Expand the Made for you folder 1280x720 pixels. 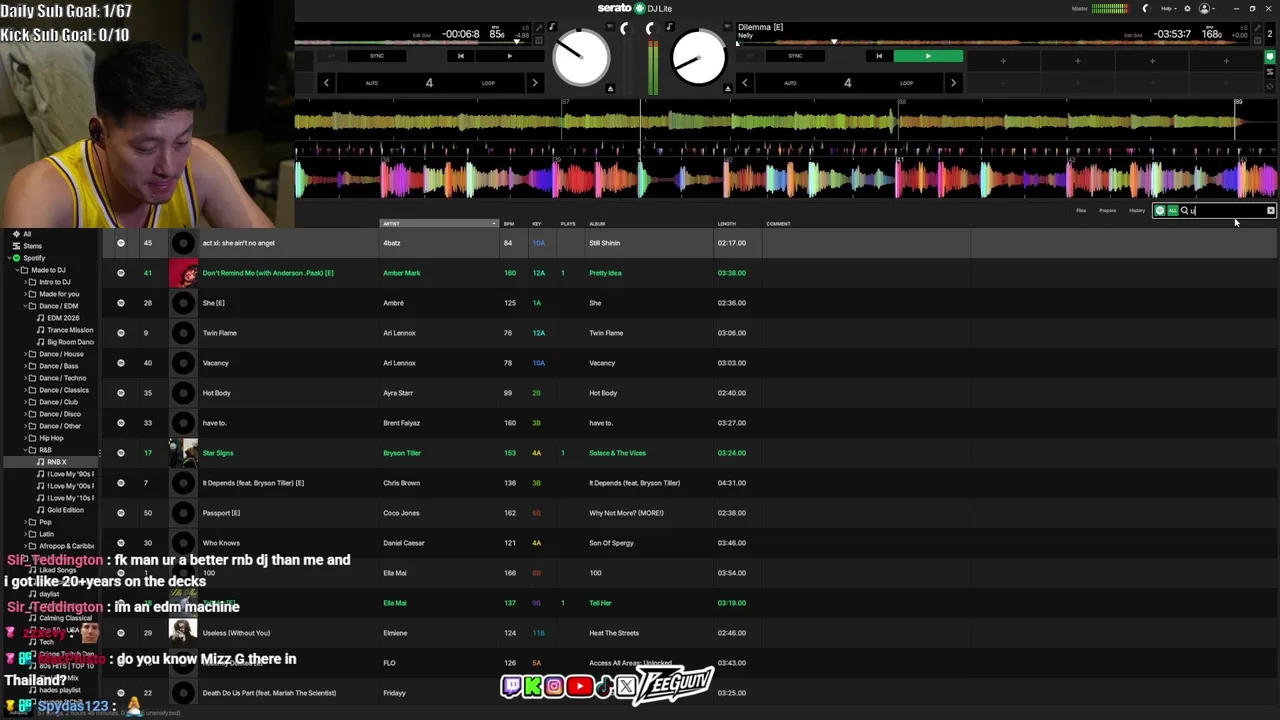23,294
